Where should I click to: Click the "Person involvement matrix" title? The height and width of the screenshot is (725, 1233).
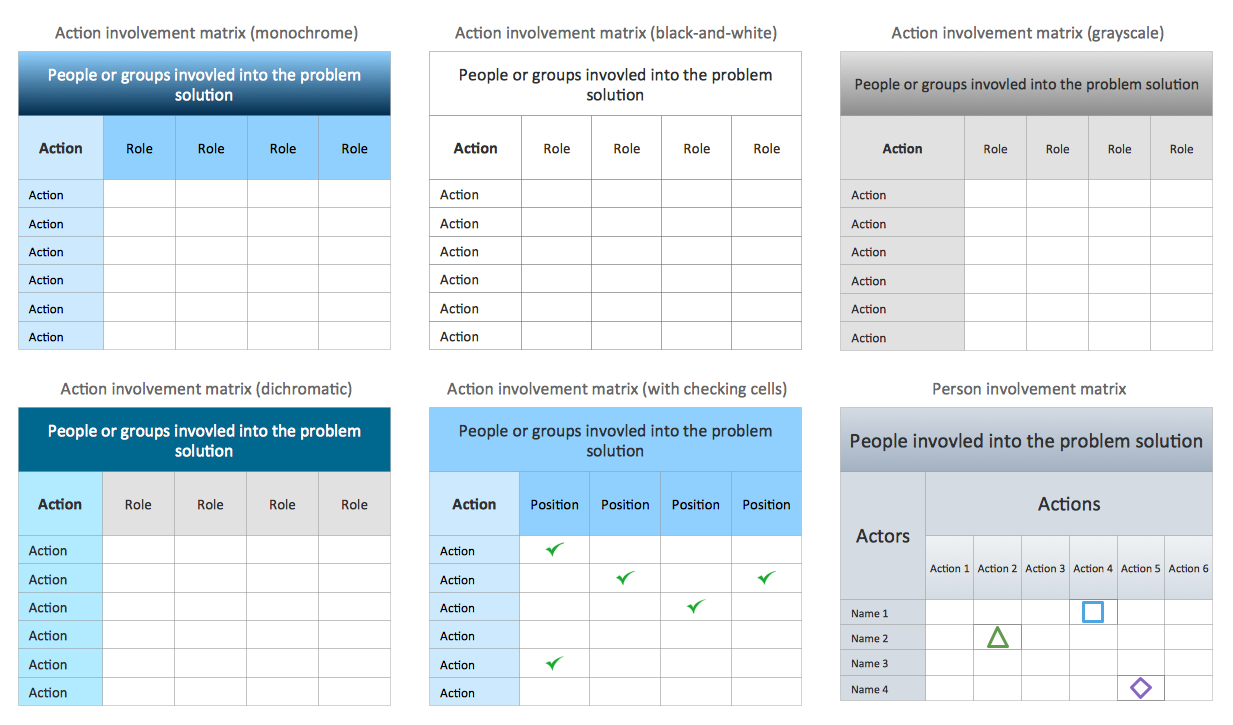point(1029,389)
